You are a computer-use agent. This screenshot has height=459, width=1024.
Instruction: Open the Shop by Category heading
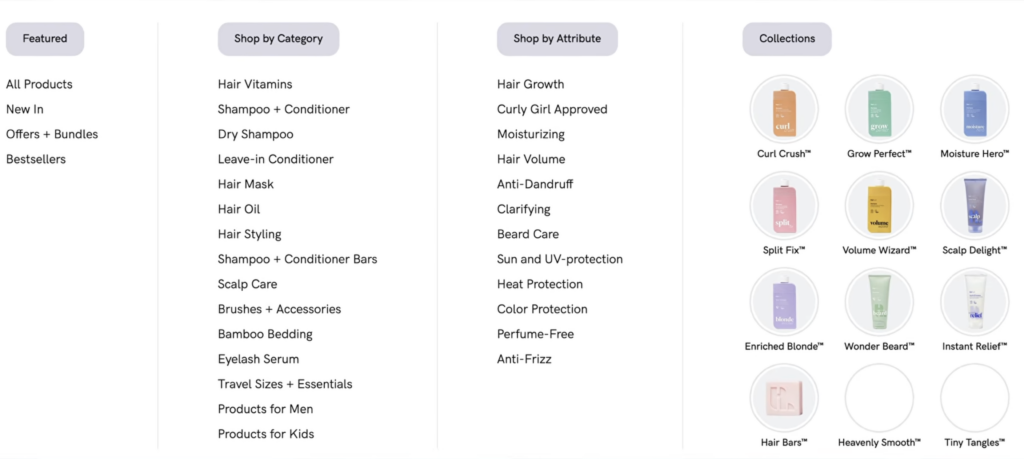coord(278,39)
